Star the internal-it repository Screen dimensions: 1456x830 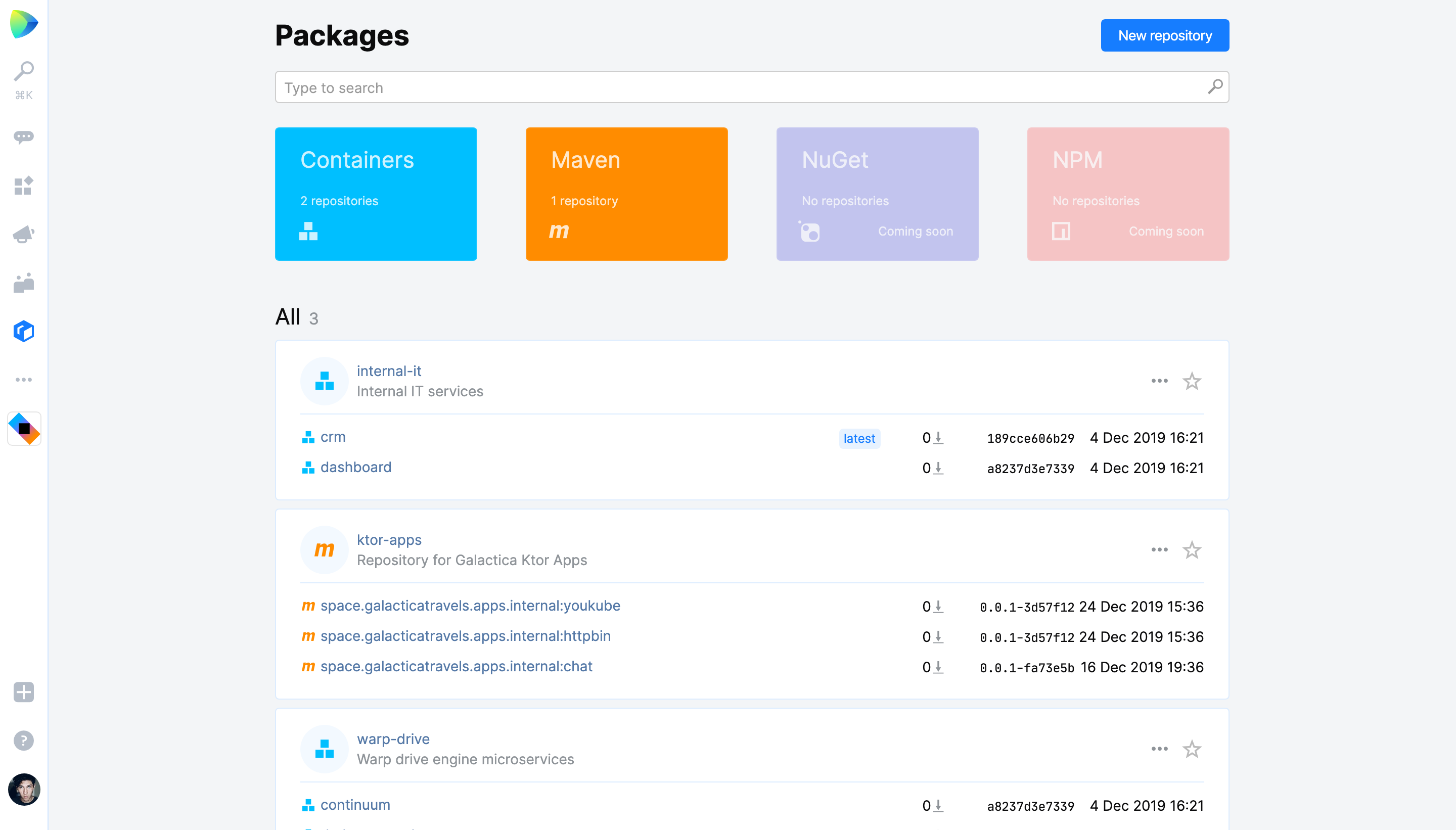(1192, 381)
